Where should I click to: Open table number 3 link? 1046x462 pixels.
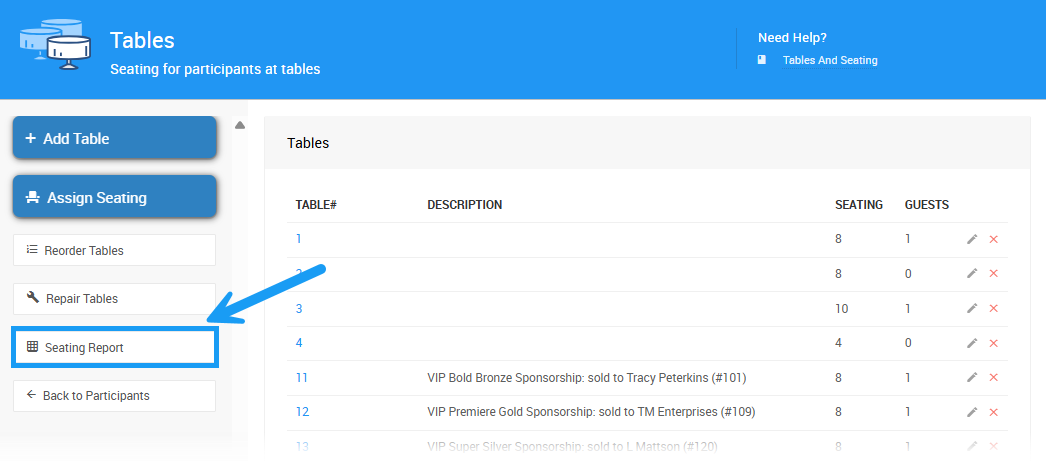pyautogui.click(x=299, y=308)
